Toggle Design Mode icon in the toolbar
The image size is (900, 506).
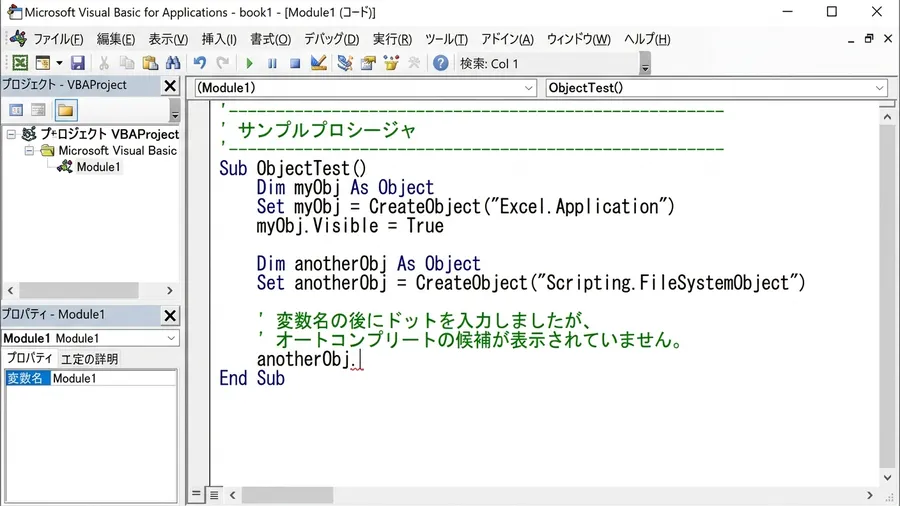319,63
